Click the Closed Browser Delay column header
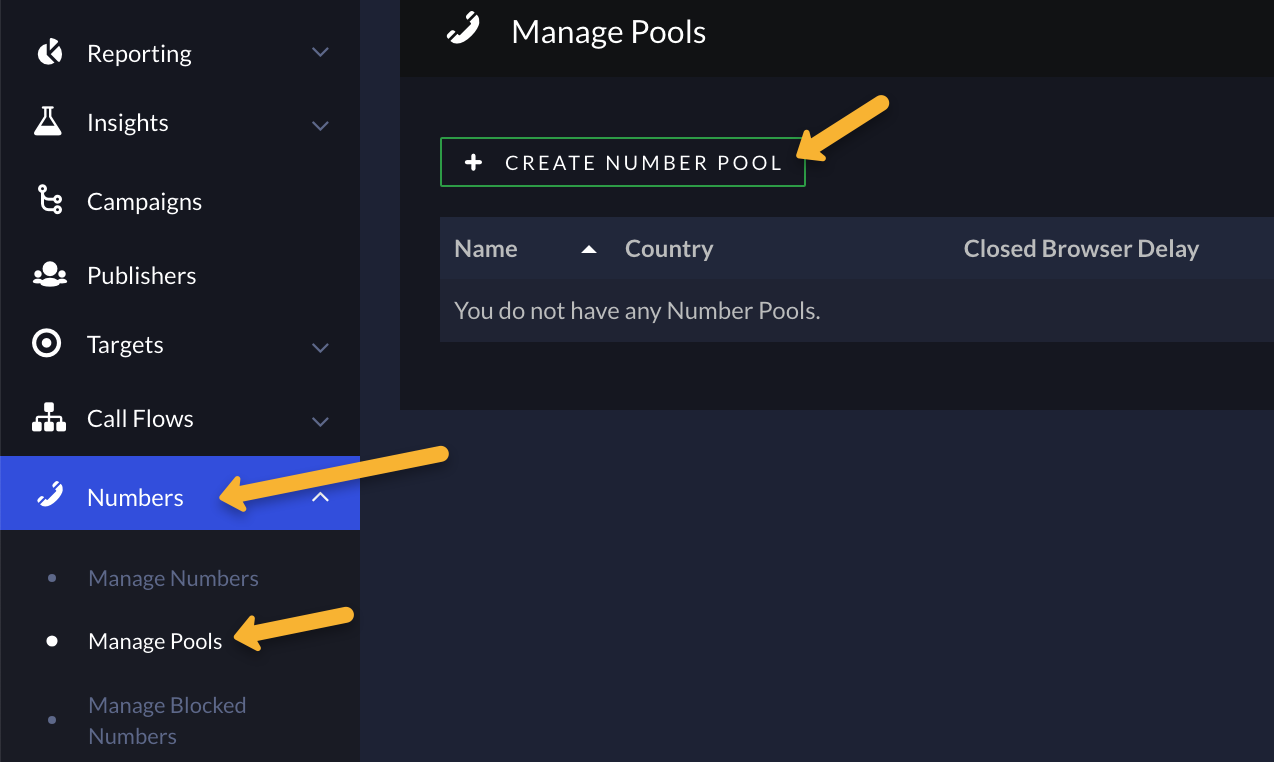Viewport: 1274px width, 762px height. pos(1080,249)
